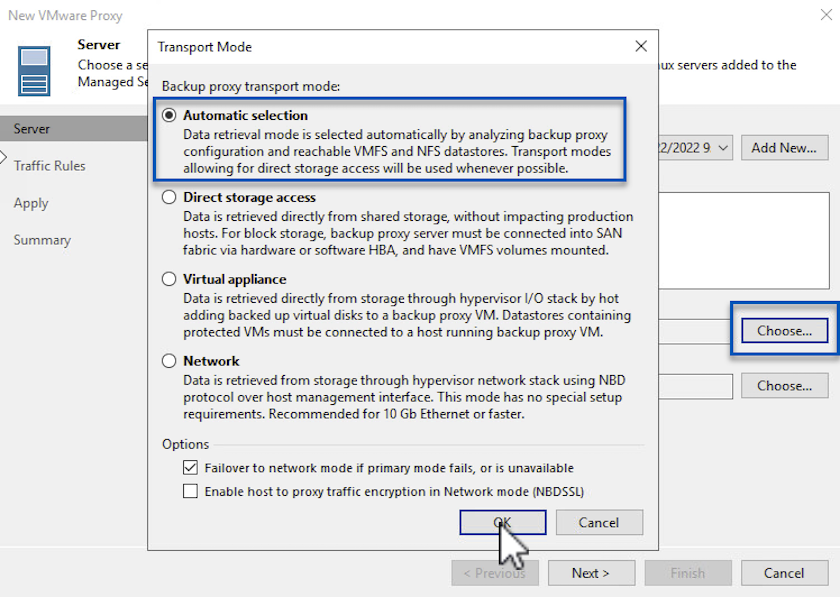Click the transport mode field next to highlighted Choose
The image size is (840, 597).
pos(695,331)
